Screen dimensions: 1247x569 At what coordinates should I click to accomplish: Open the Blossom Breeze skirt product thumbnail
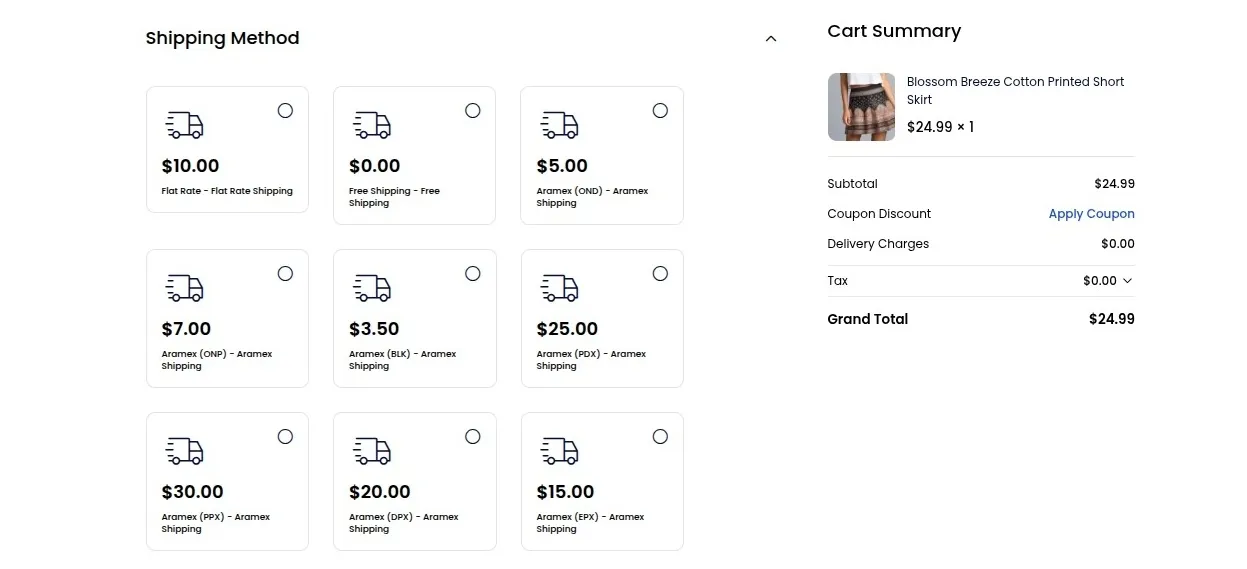861,107
